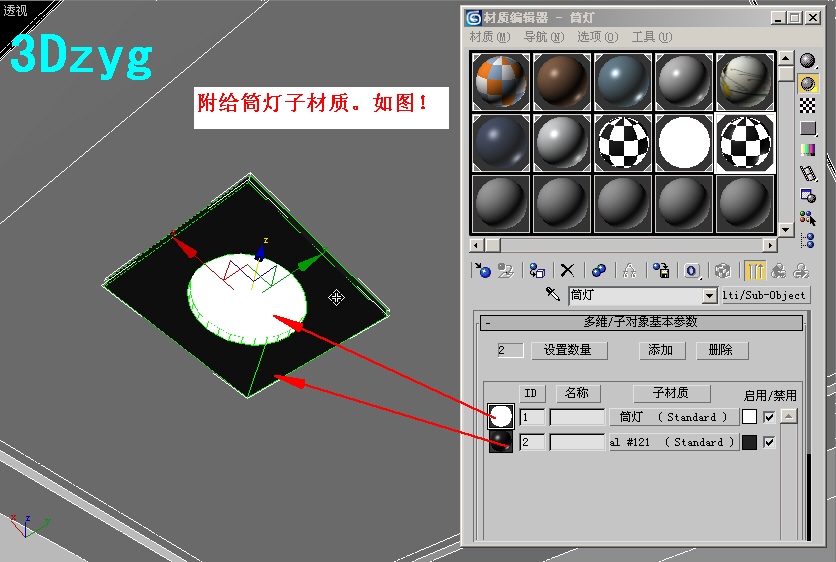Click the sample slots scroll up arrow

tap(786, 58)
